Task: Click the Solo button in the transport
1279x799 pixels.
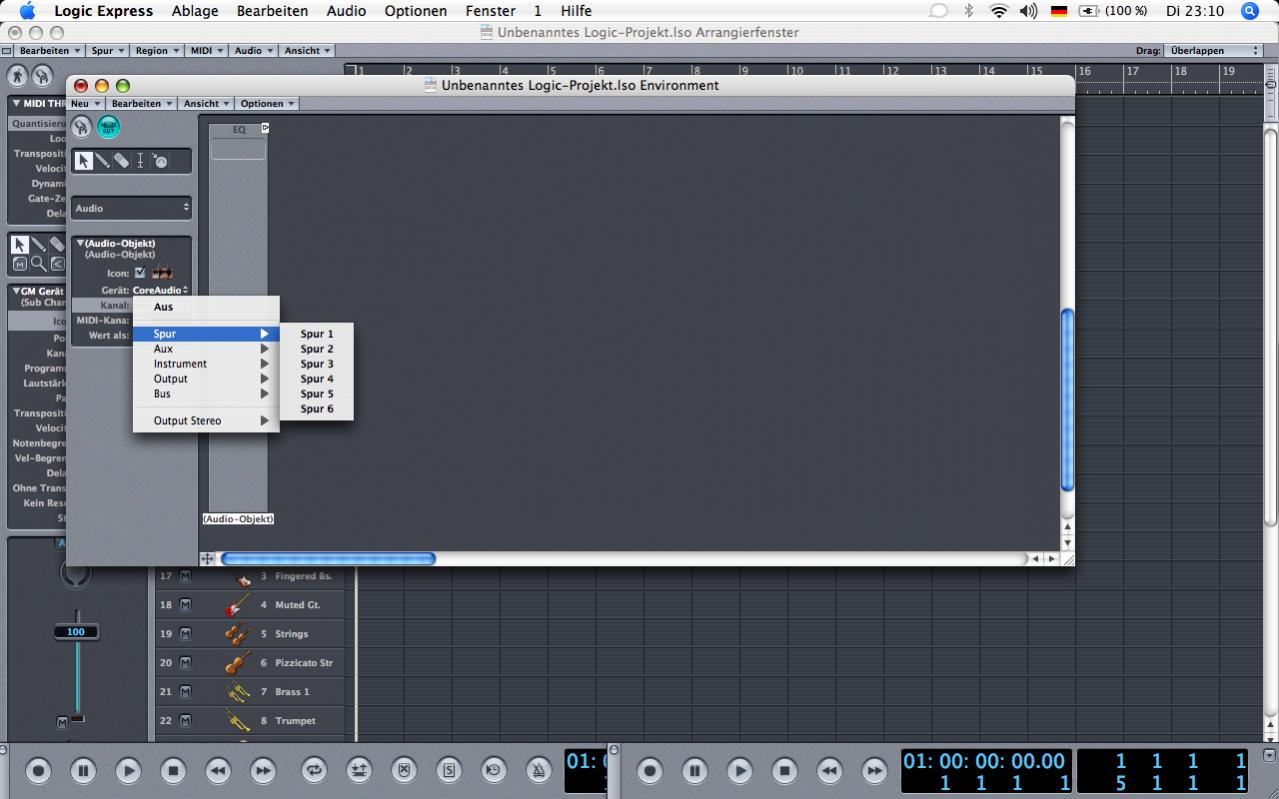Action: point(449,770)
